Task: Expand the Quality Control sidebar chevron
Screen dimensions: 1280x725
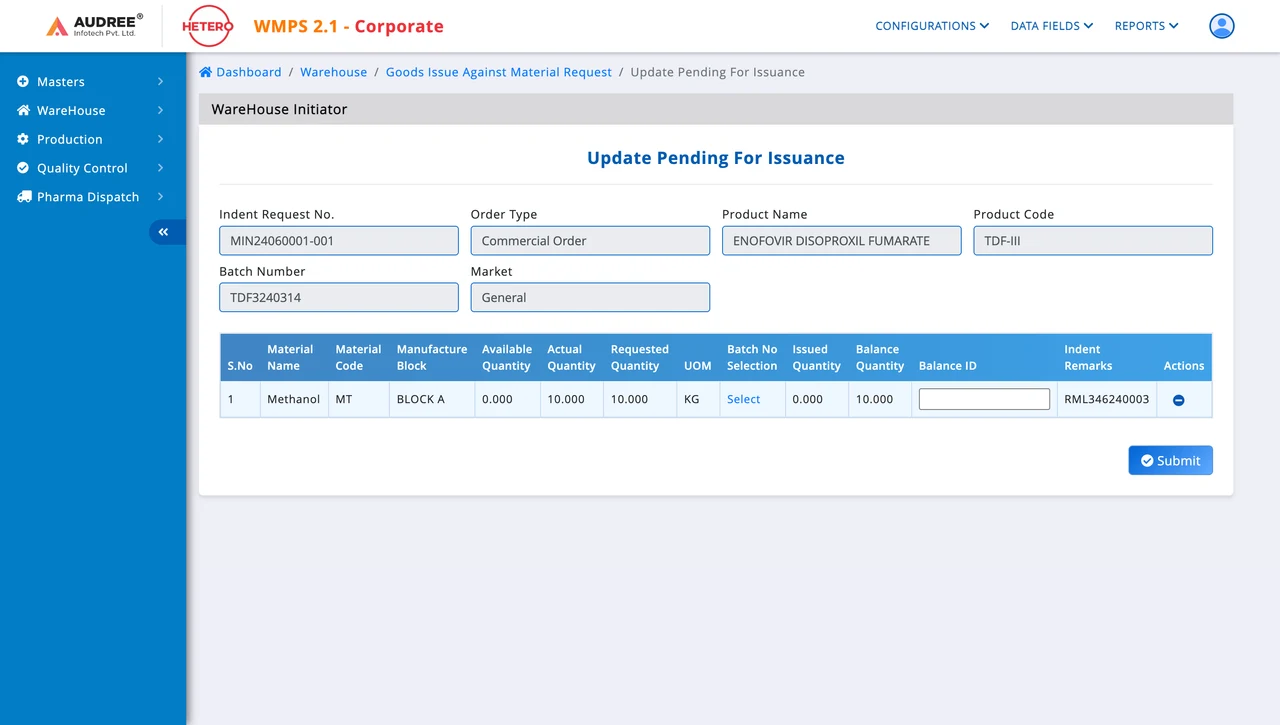Action: tap(160, 168)
